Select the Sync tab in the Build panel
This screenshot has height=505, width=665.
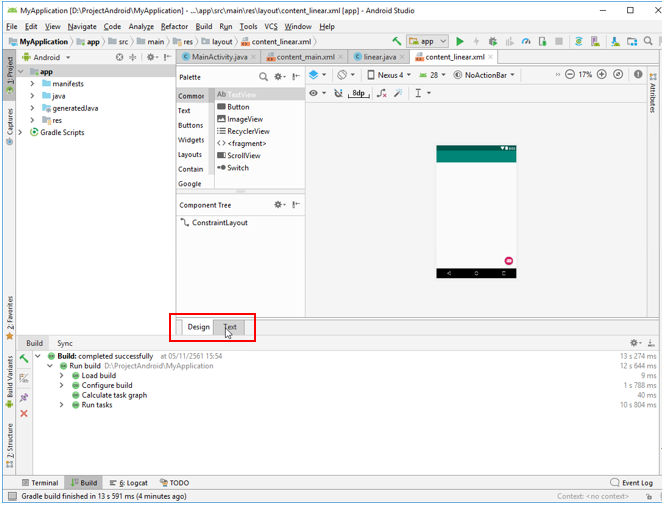pos(65,343)
